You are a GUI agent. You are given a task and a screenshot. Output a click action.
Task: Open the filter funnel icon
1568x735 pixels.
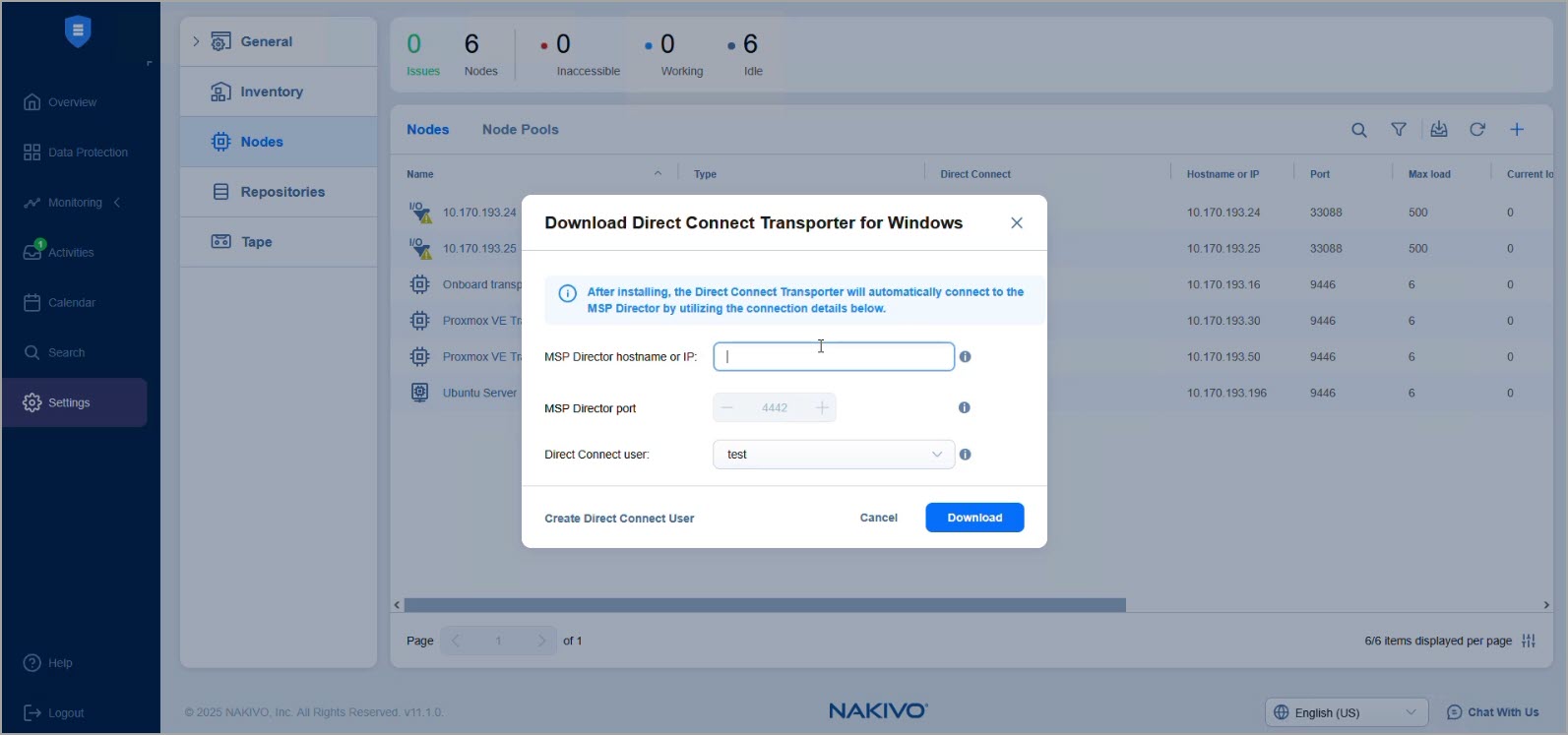coord(1399,129)
